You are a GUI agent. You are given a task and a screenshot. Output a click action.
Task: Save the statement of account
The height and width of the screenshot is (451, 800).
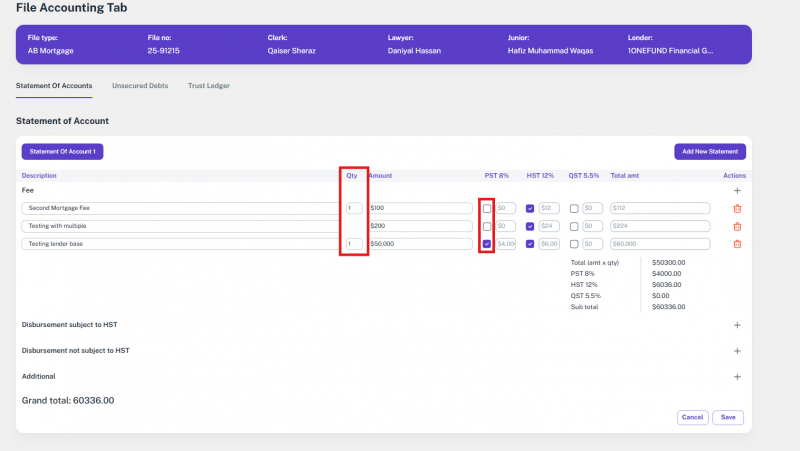[x=727, y=417]
